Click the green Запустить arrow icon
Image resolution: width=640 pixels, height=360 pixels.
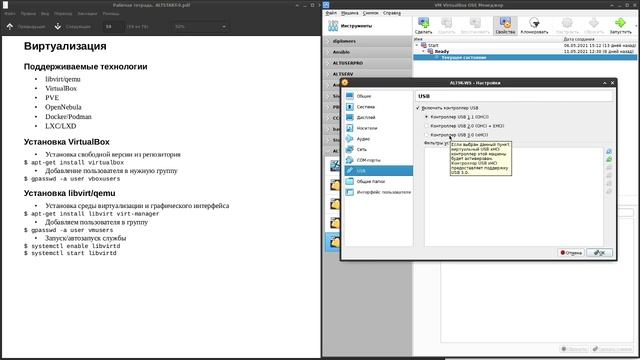(x=620, y=22)
